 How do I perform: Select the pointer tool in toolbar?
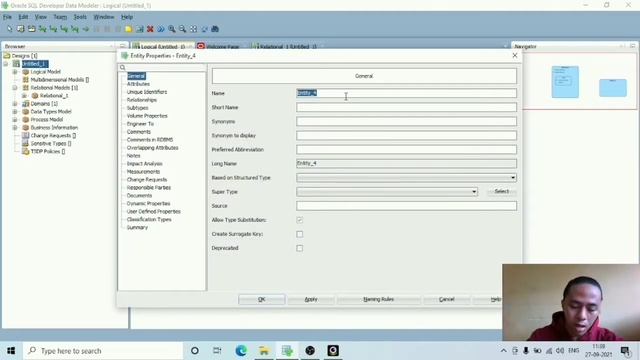pos(9,29)
